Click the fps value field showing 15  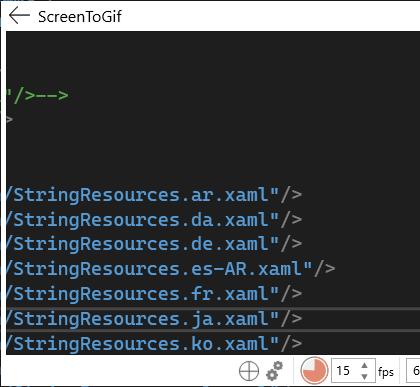point(353,371)
